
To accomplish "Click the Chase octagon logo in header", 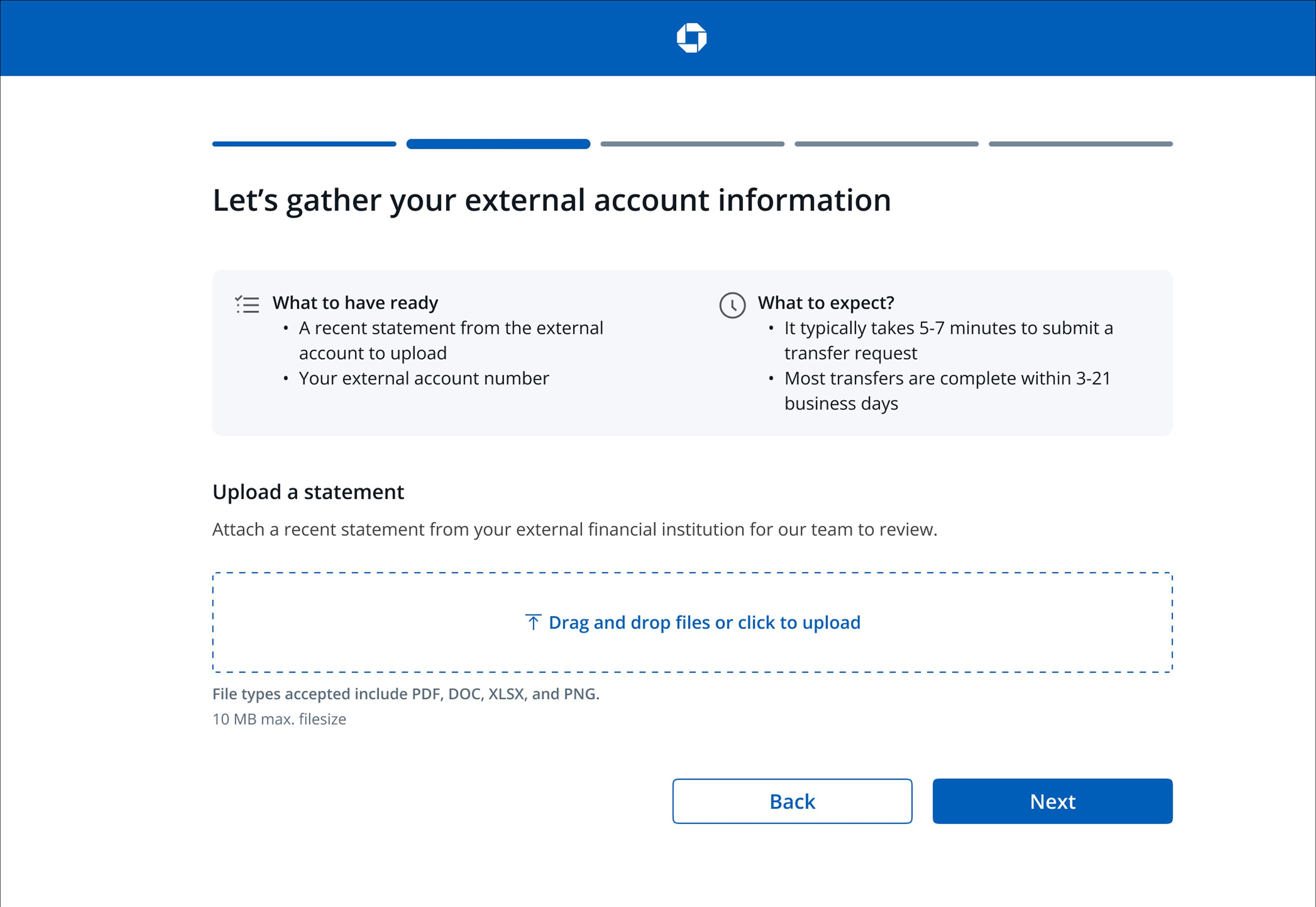I will click(691, 38).
